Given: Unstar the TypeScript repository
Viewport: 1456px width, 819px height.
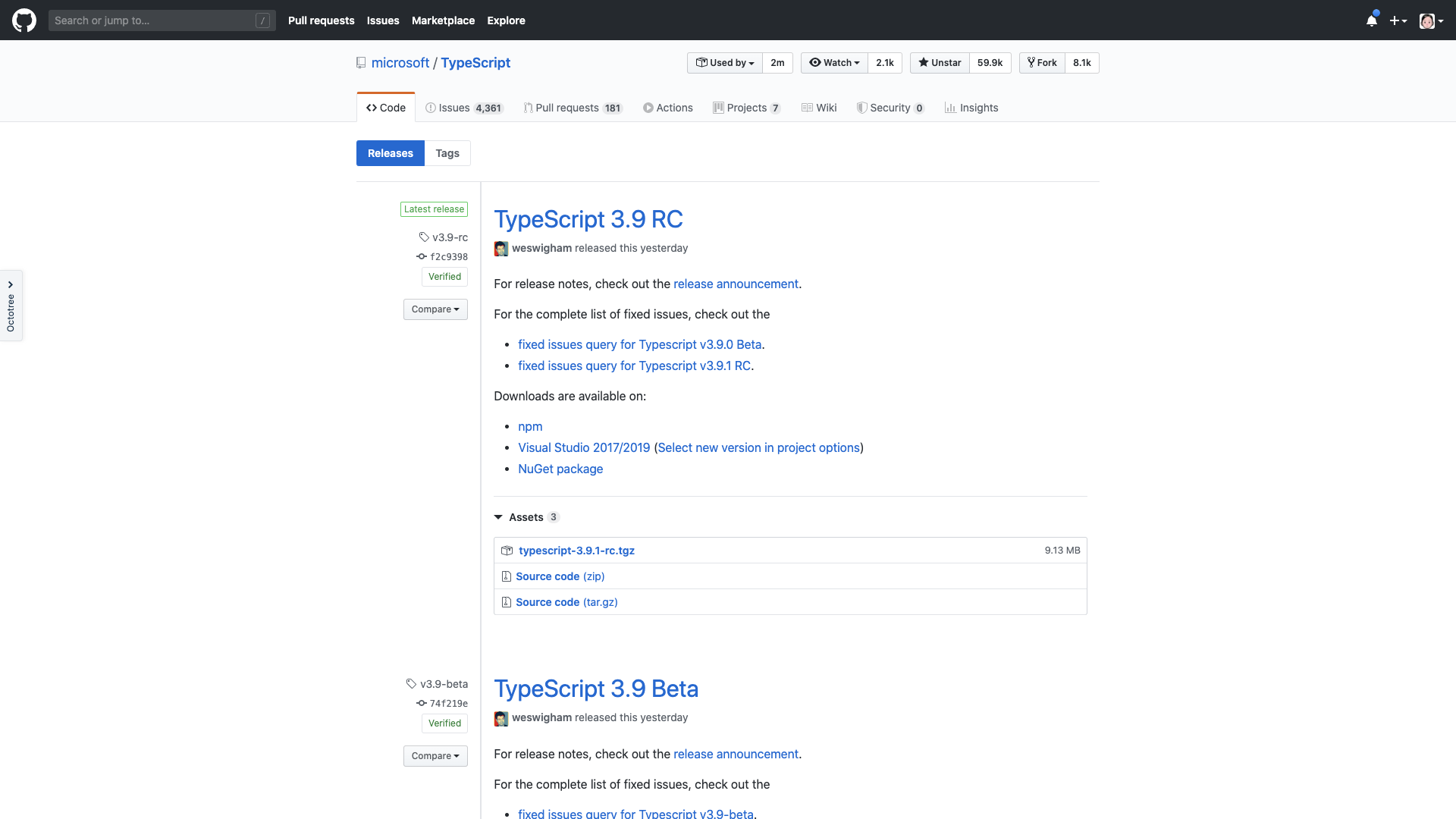Looking at the screenshot, I should coord(940,63).
